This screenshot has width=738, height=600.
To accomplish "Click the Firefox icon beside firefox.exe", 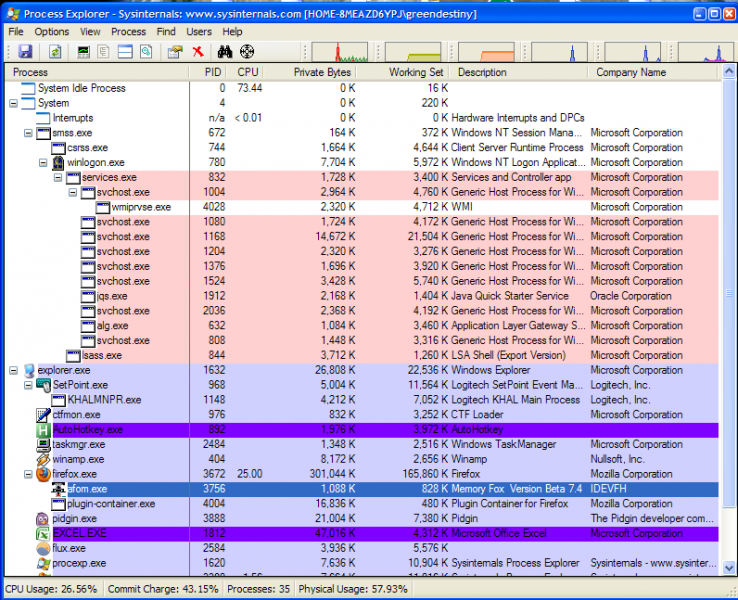I will tap(42, 474).
